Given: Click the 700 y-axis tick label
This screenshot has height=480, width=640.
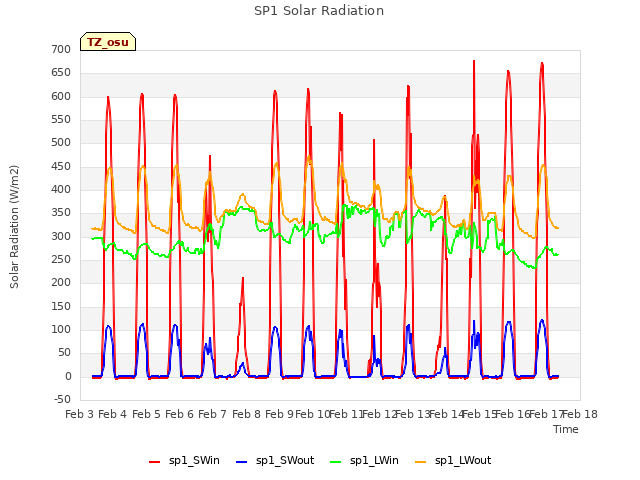Looking at the screenshot, I should [x=61, y=49].
